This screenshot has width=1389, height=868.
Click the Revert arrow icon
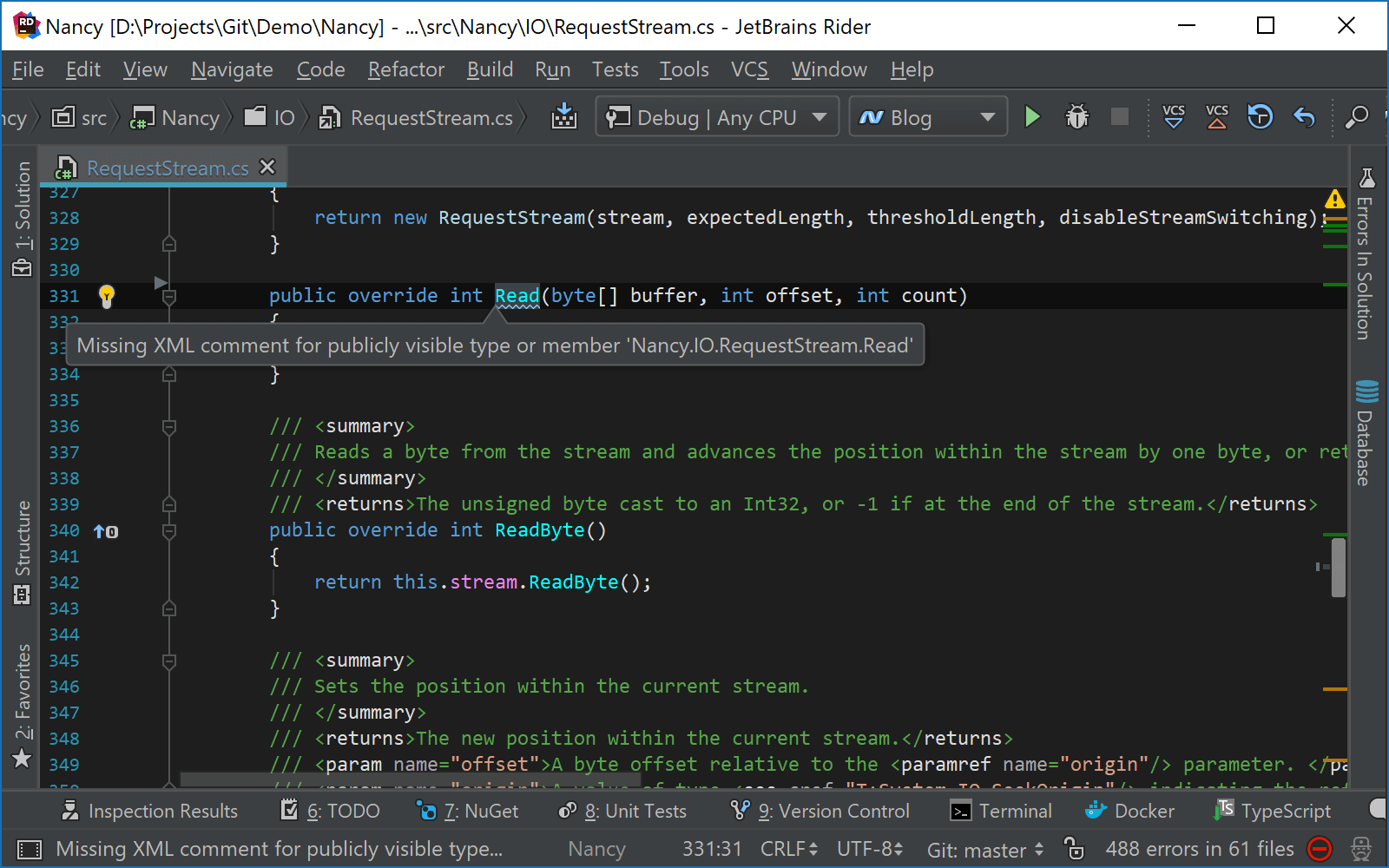point(1304,116)
